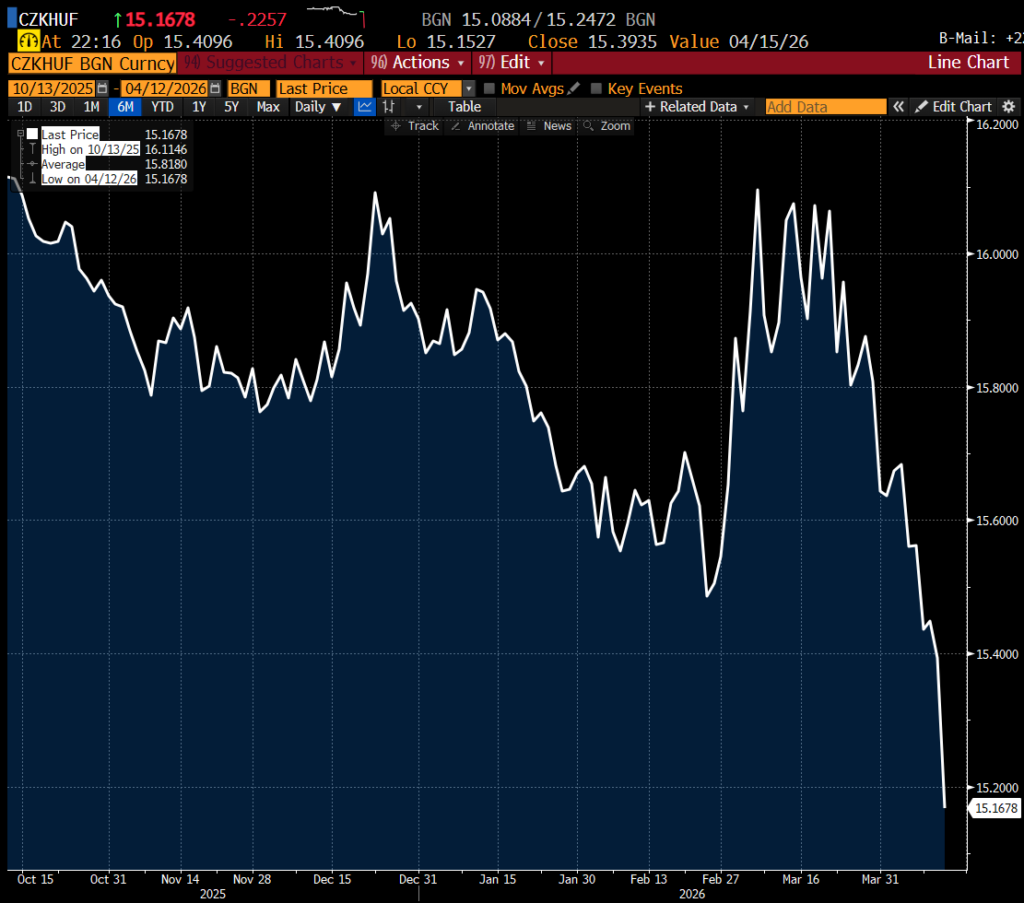Select the 1Y time range tab

coord(199,107)
